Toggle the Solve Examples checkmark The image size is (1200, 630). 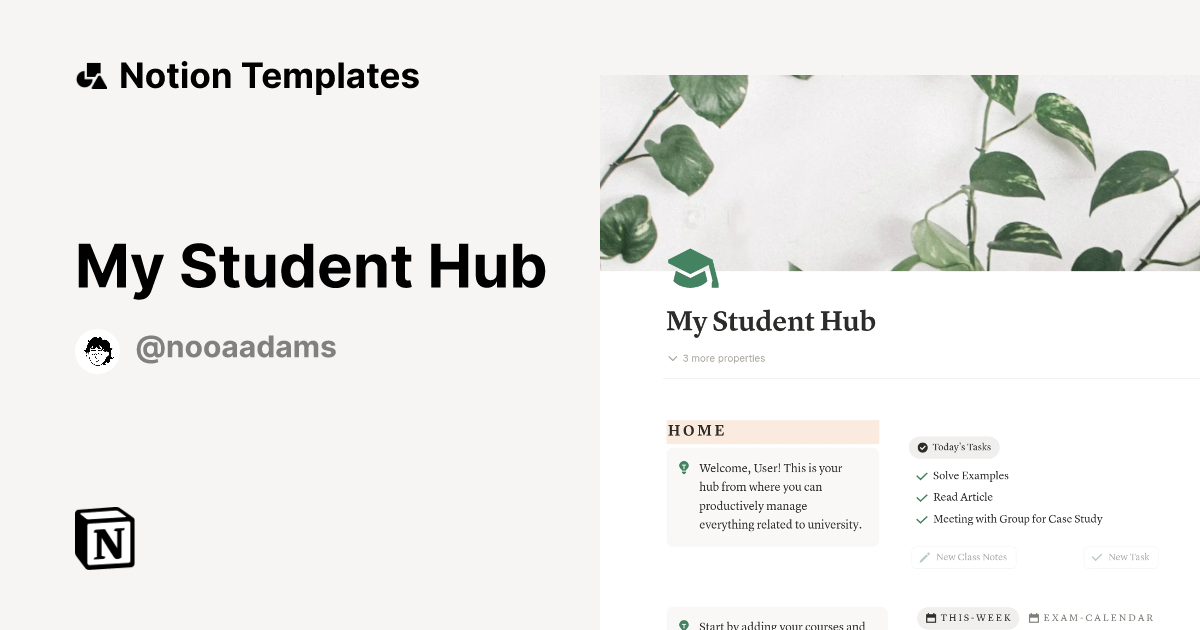pos(921,475)
